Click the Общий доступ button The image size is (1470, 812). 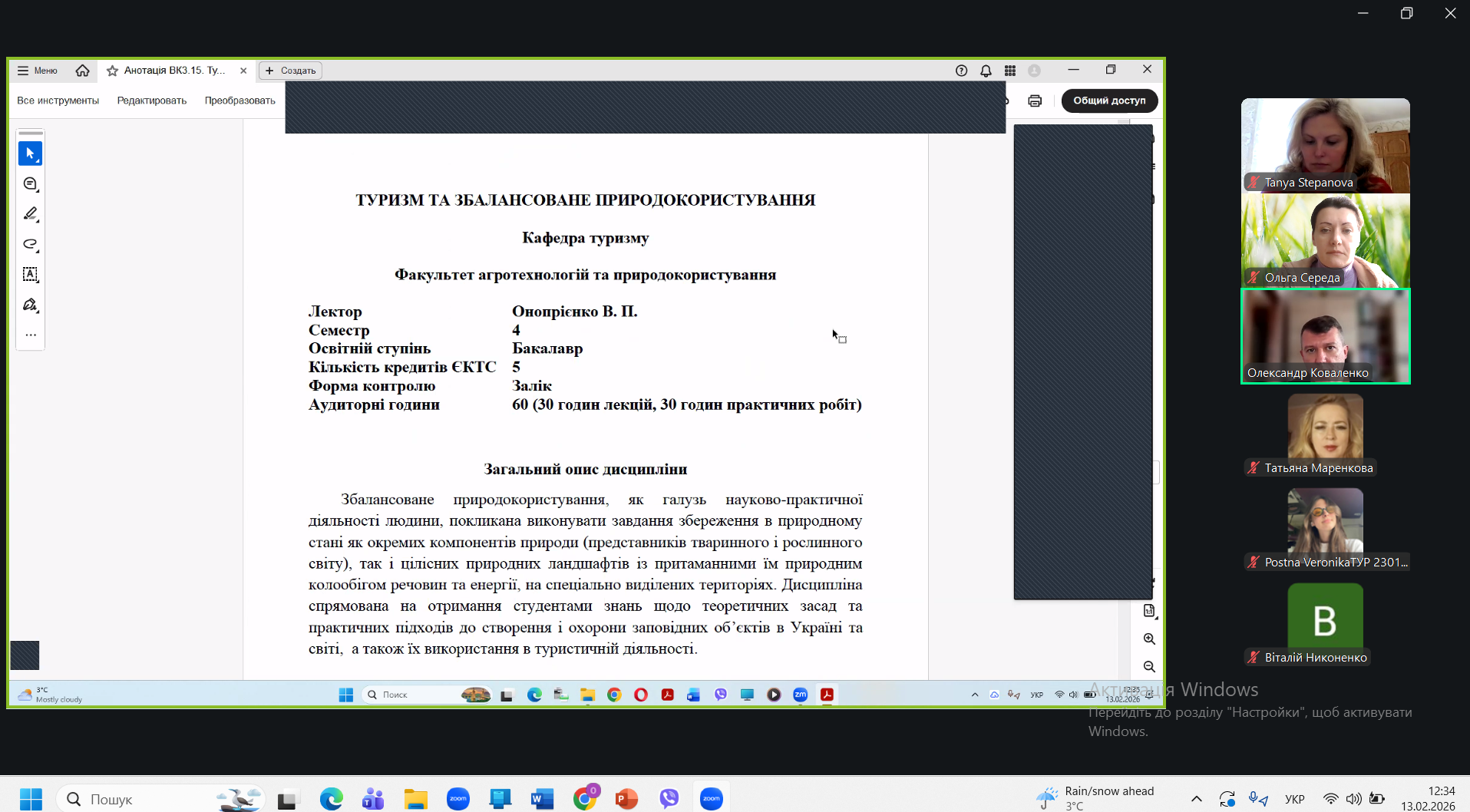pos(1109,101)
